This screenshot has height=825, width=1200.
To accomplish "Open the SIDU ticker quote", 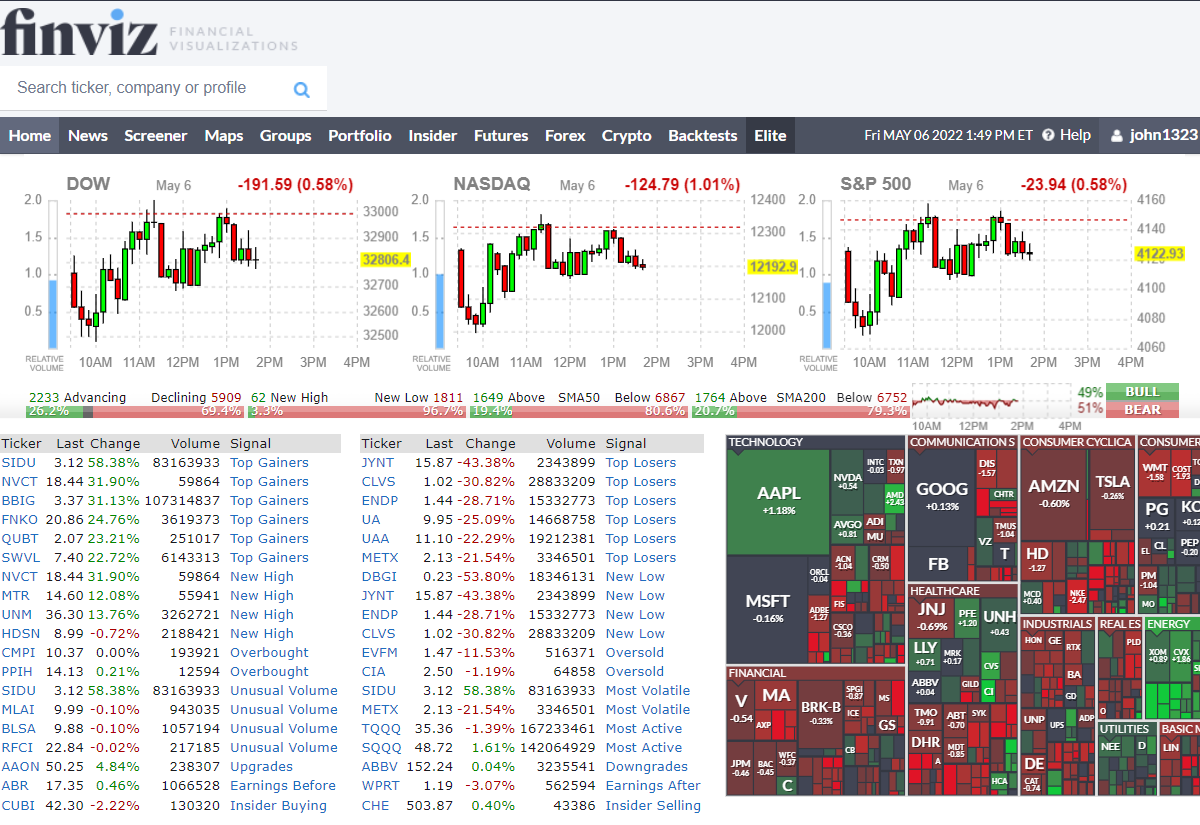I will [19, 462].
